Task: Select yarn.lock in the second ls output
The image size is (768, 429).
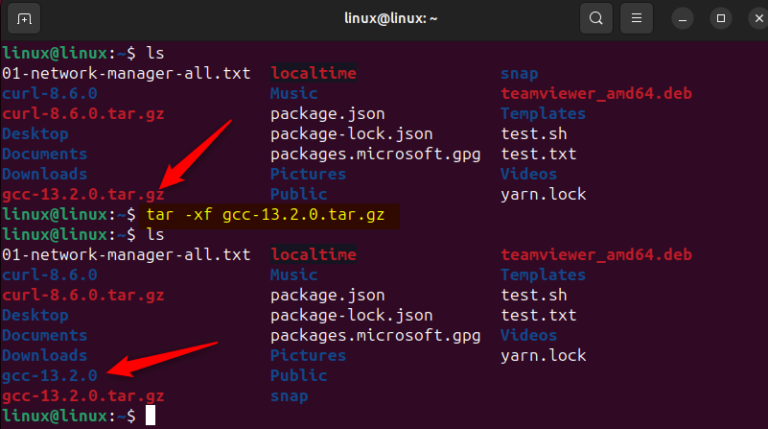Action: [x=543, y=355]
